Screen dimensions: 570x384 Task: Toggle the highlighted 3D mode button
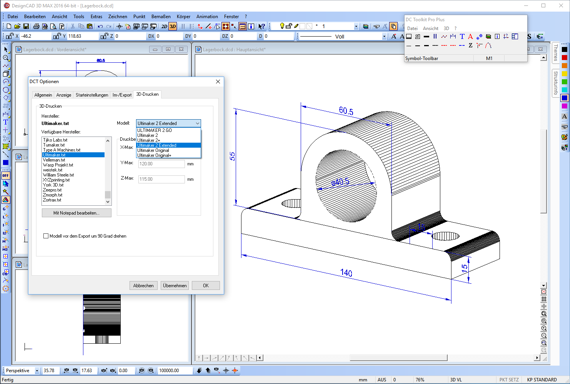pyautogui.click(x=173, y=26)
